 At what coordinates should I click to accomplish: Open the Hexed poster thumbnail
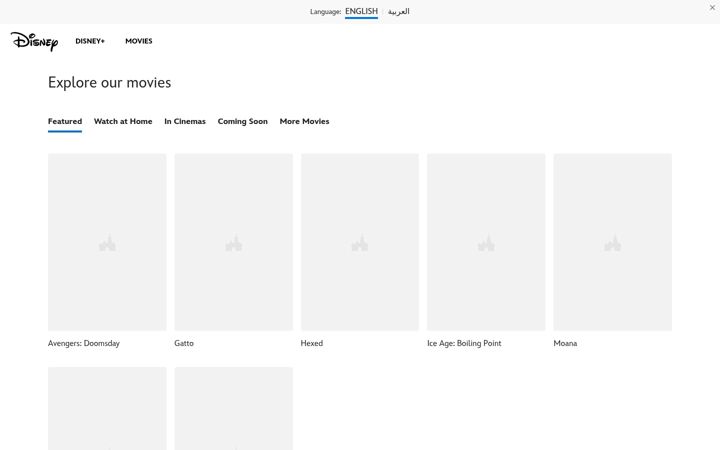360,242
